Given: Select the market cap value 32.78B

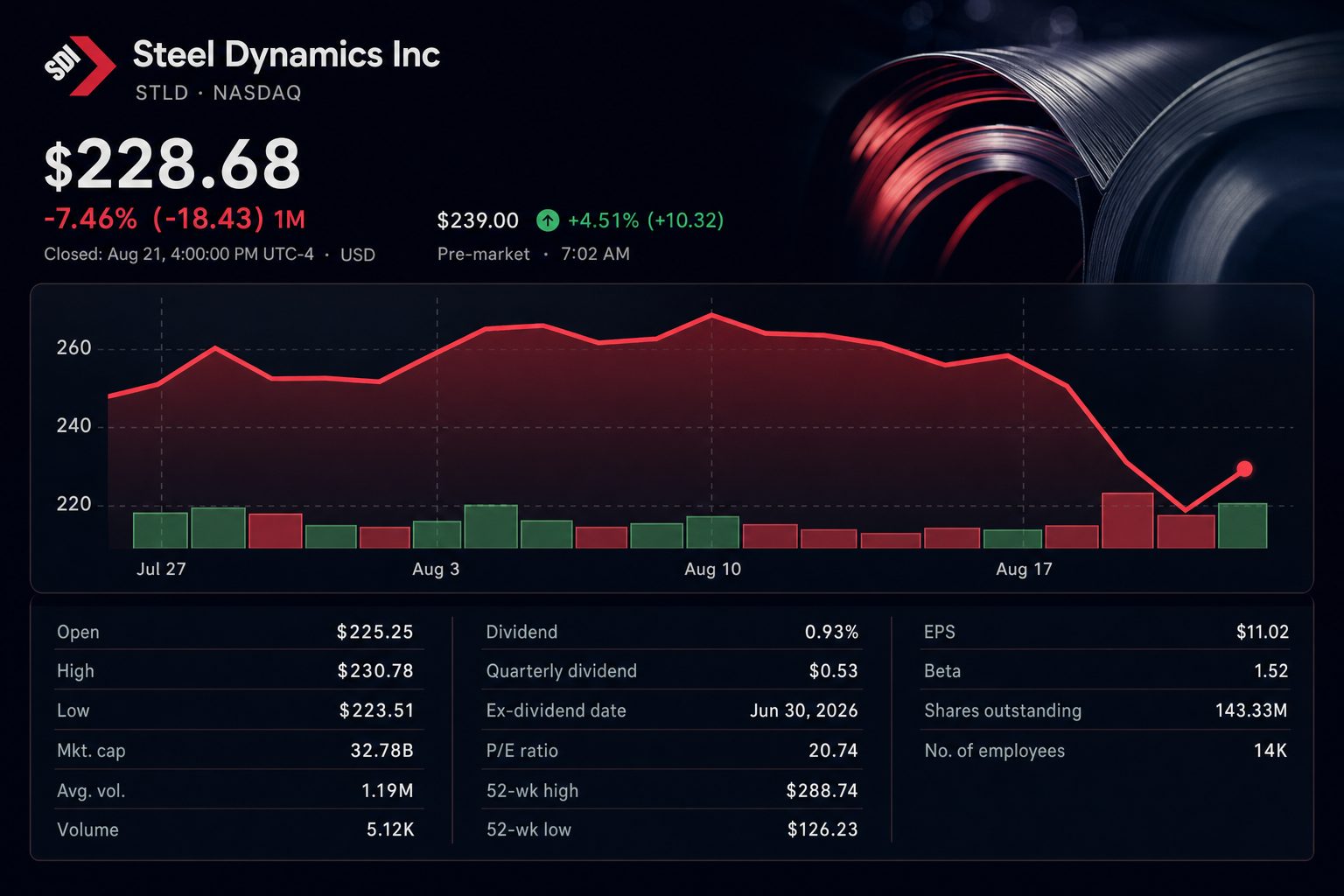Looking at the screenshot, I should point(382,751).
